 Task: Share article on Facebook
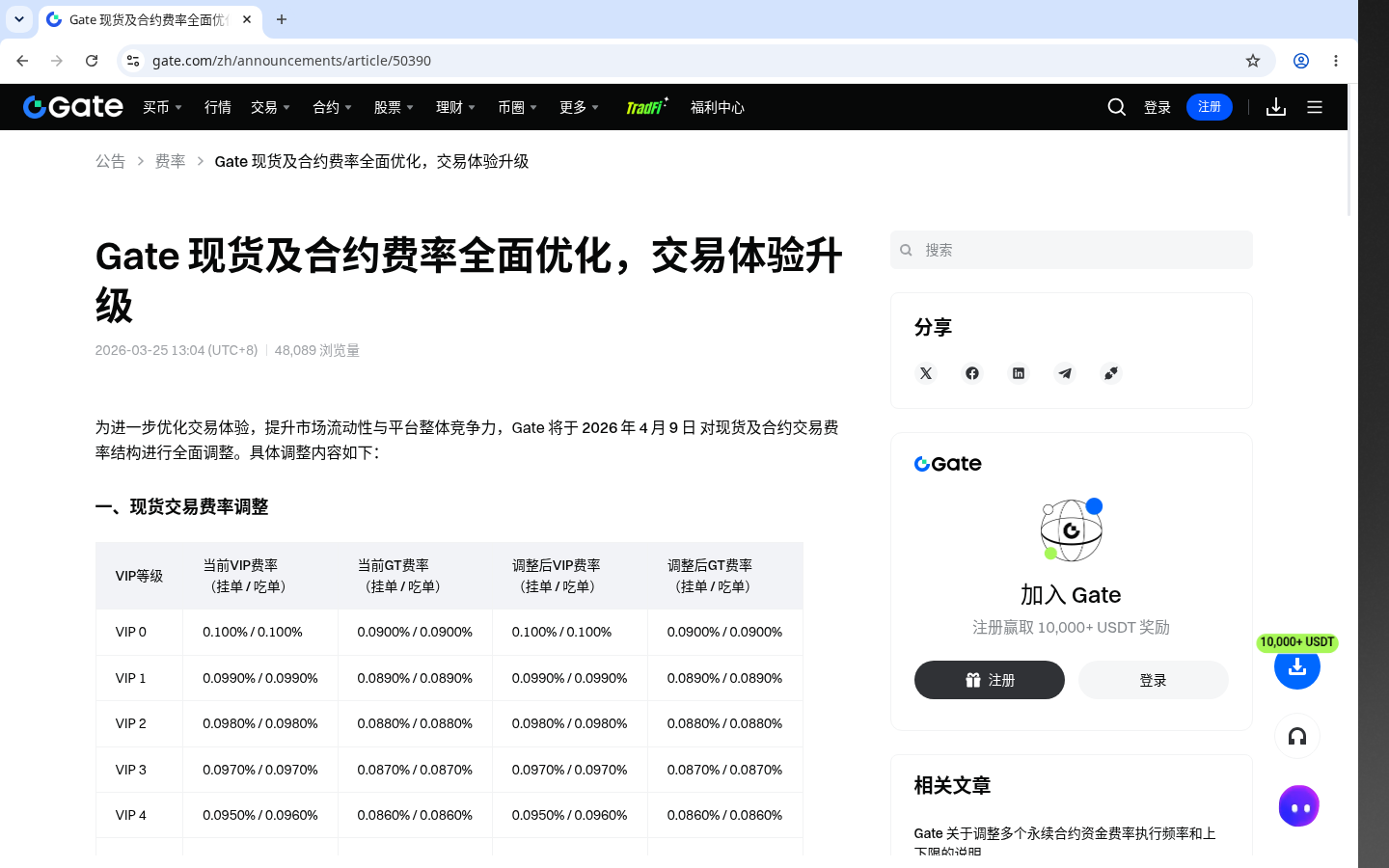pyautogui.click(x=972, y=373)
